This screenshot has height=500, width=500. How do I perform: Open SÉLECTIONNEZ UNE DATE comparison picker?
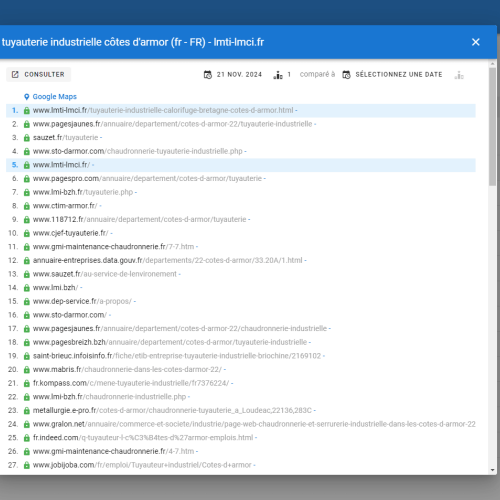392,75
